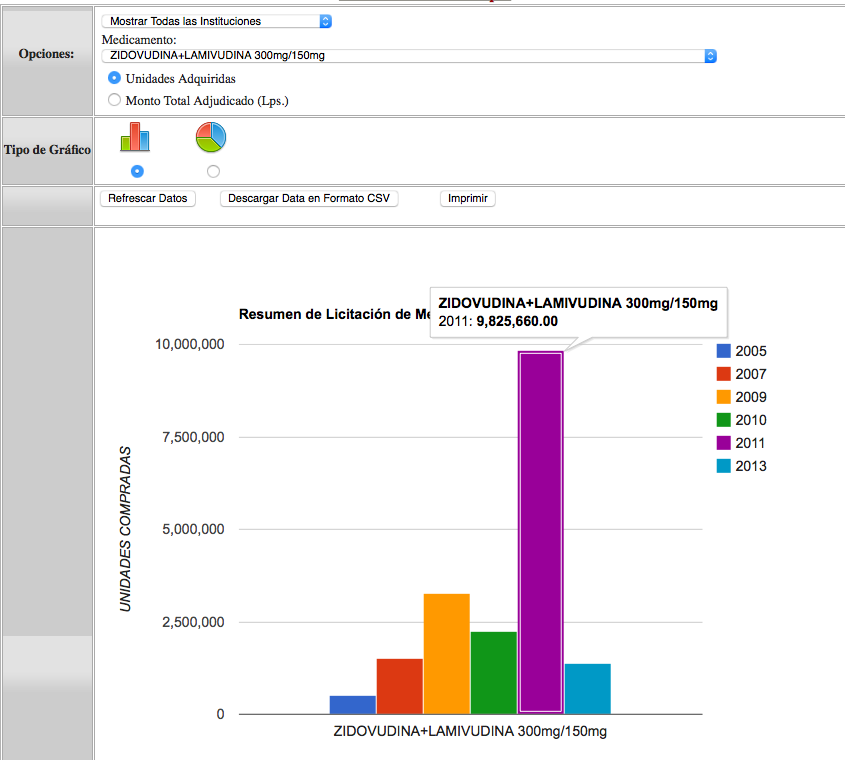
Task: Click the Refrescar Datos button
Action: [148, 198]
